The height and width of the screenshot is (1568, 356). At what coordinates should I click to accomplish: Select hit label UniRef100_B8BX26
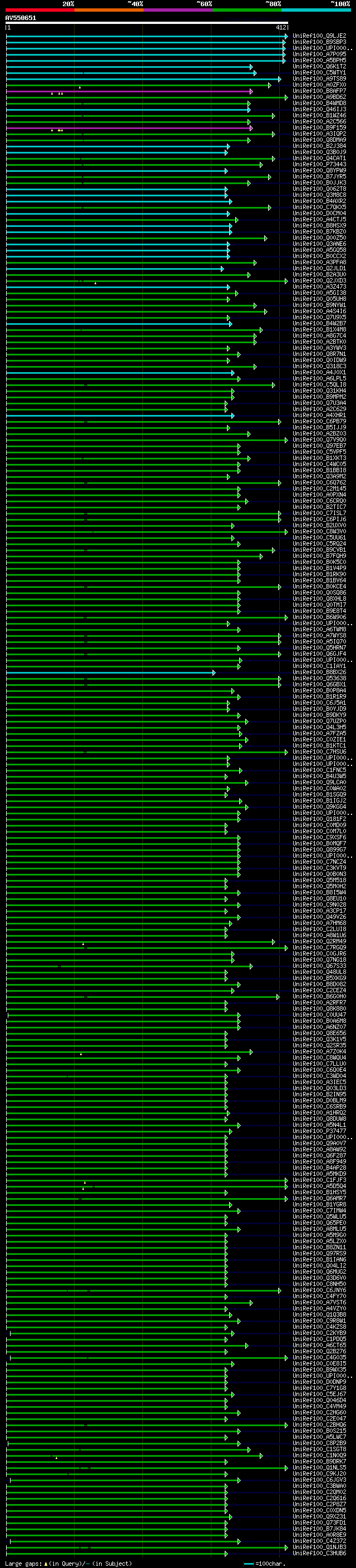coord(319,672)
